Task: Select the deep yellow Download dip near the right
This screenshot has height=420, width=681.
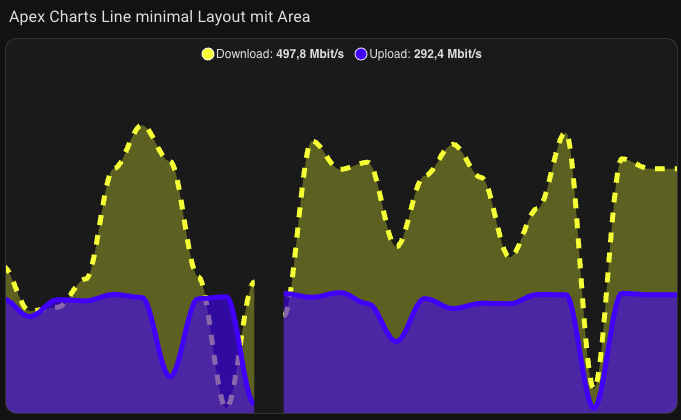Action: coord(593,386)
